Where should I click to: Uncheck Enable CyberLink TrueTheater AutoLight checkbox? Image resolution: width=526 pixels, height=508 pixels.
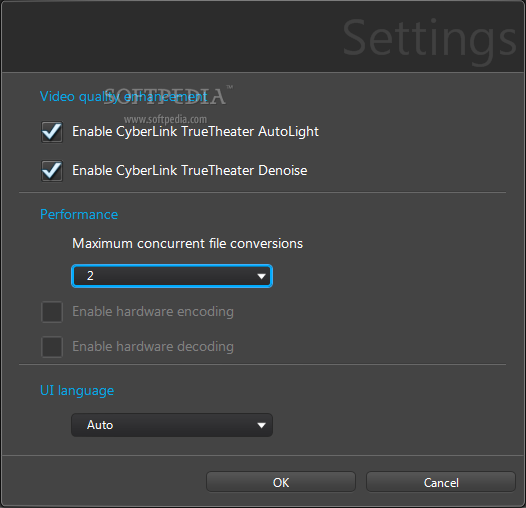52,132
